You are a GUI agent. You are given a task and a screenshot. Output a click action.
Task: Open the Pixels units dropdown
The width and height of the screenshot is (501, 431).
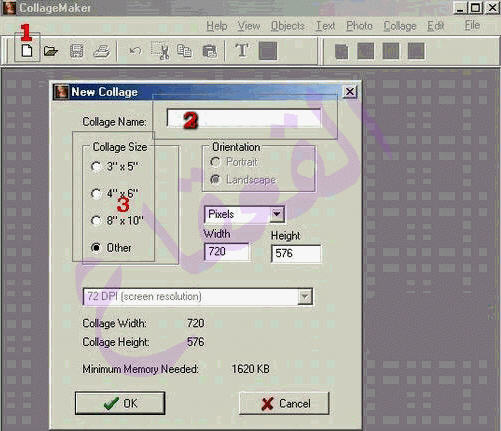point(277,214)
